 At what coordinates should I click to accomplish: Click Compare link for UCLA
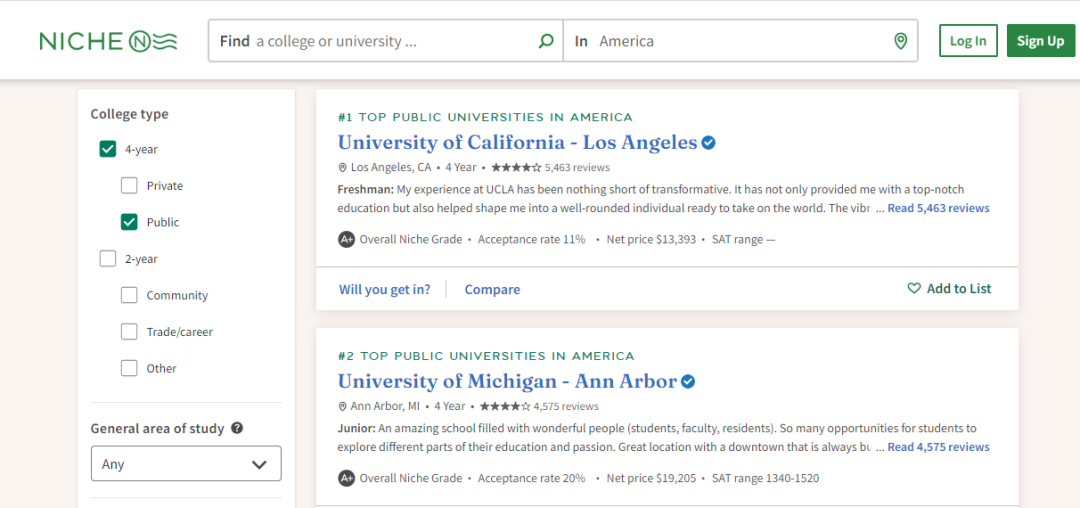point(492,289)
